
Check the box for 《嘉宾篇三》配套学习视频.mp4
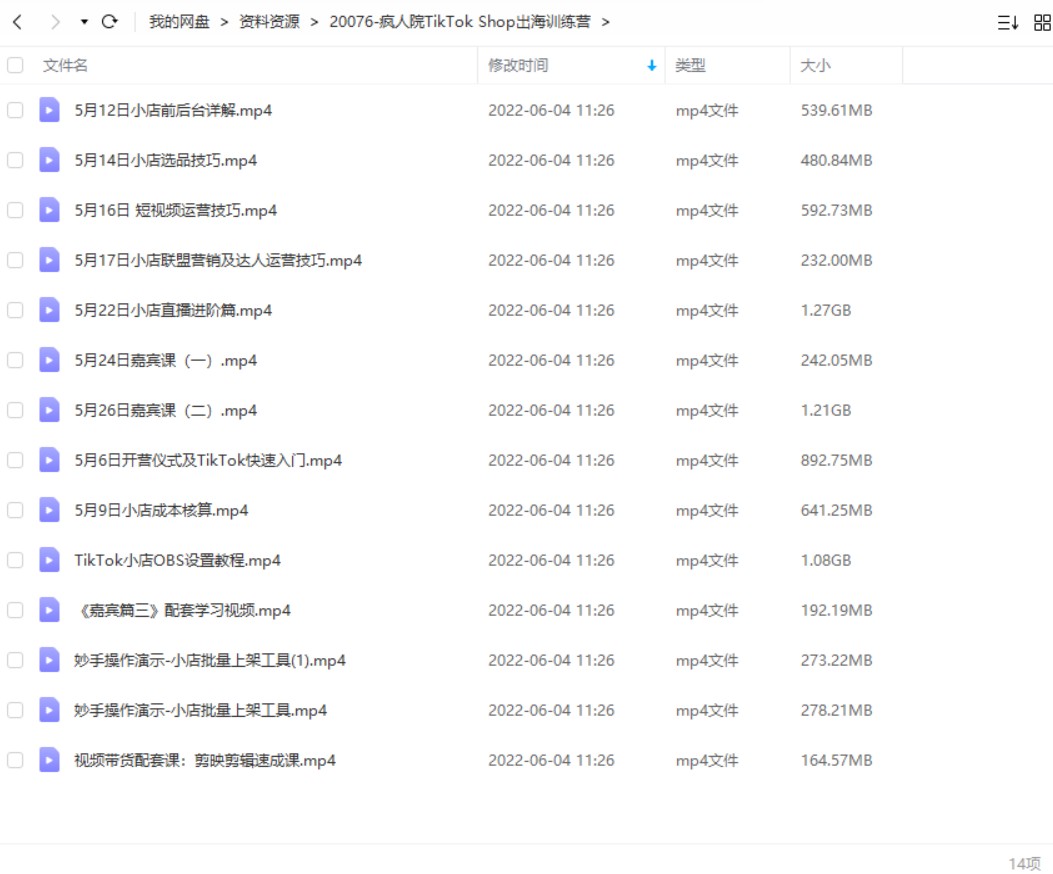15,610
